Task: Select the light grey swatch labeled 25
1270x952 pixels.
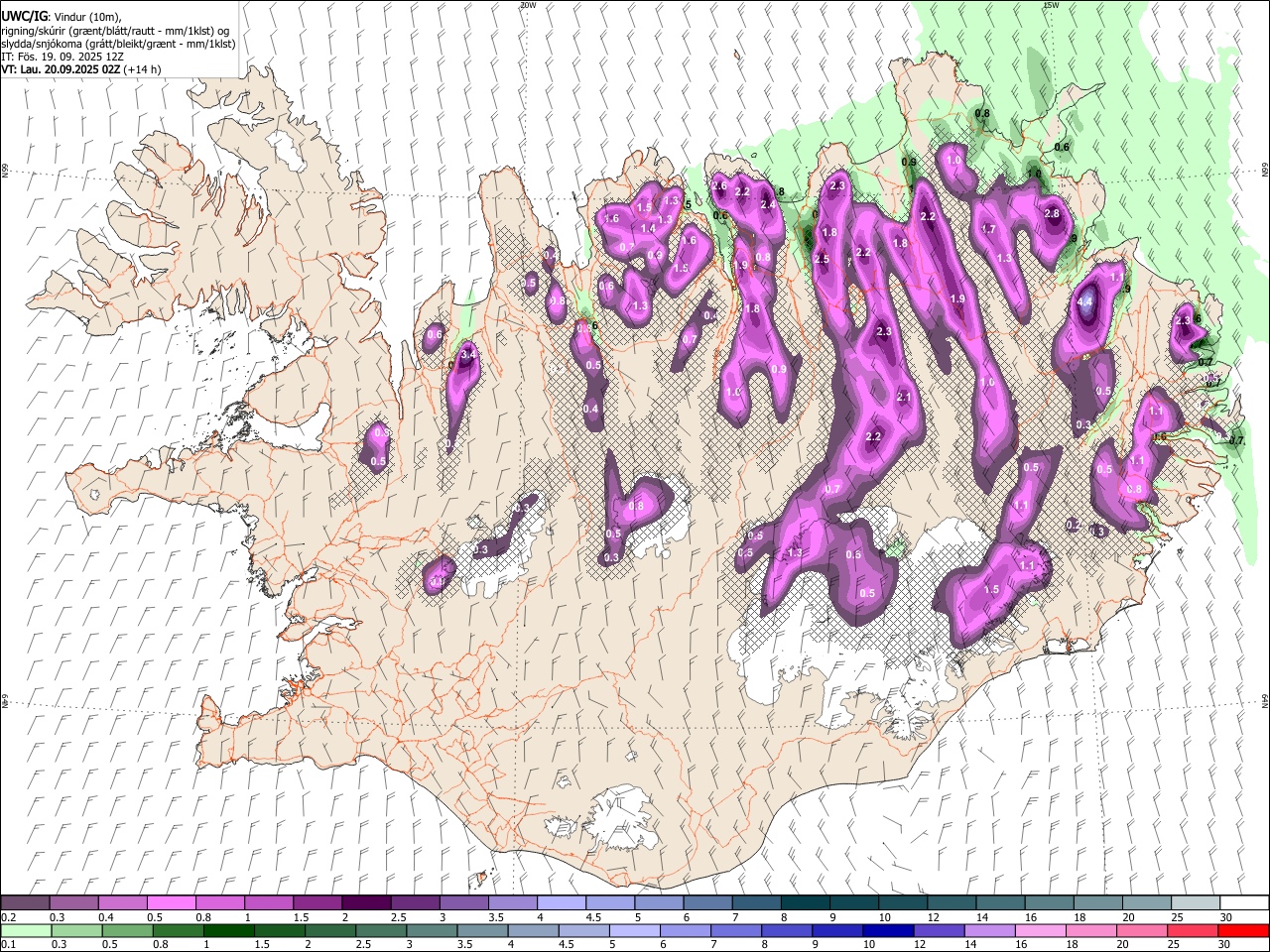Action: pyautogui.click(x=1195, y=902)
